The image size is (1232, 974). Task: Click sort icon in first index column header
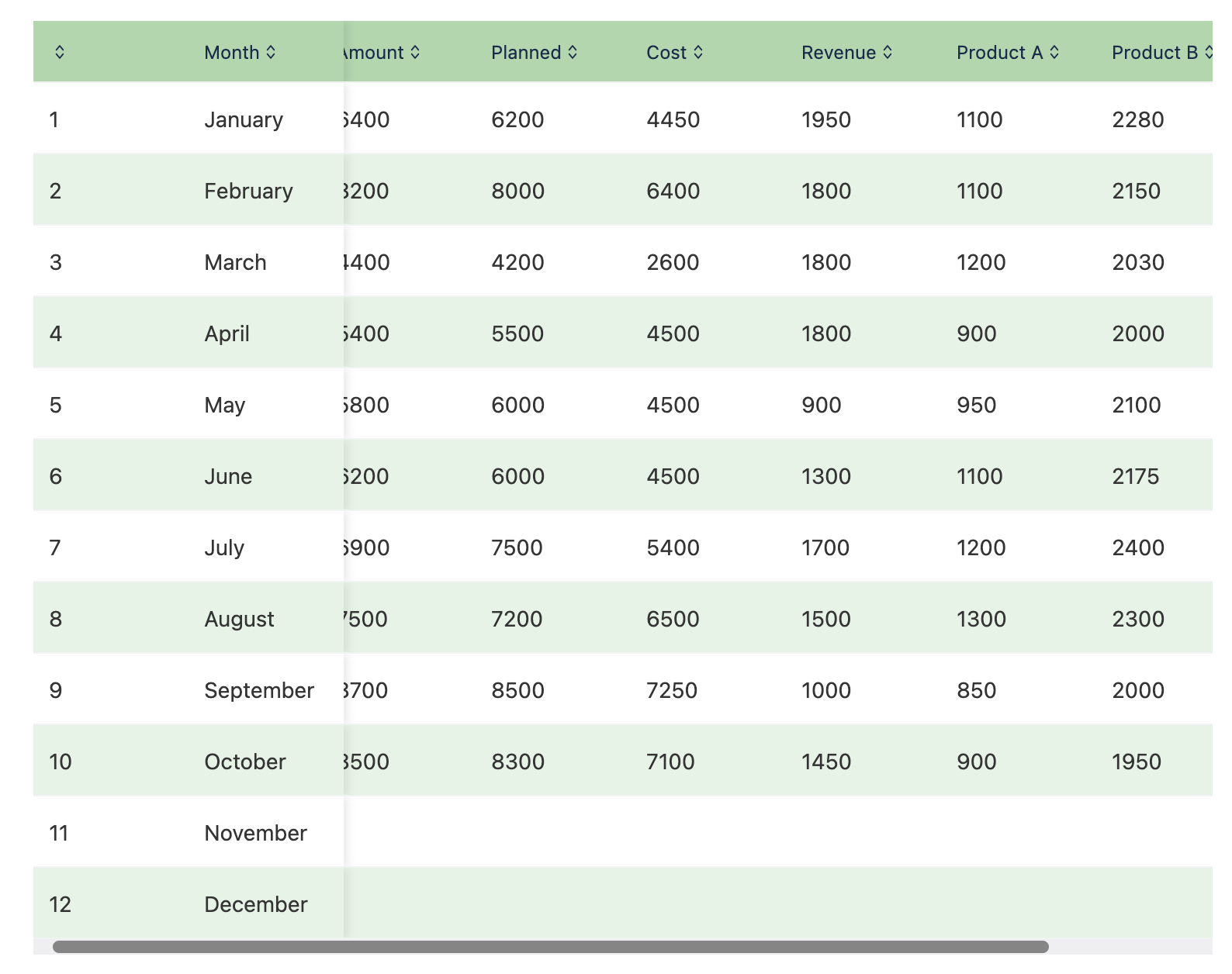coord(60,52)
